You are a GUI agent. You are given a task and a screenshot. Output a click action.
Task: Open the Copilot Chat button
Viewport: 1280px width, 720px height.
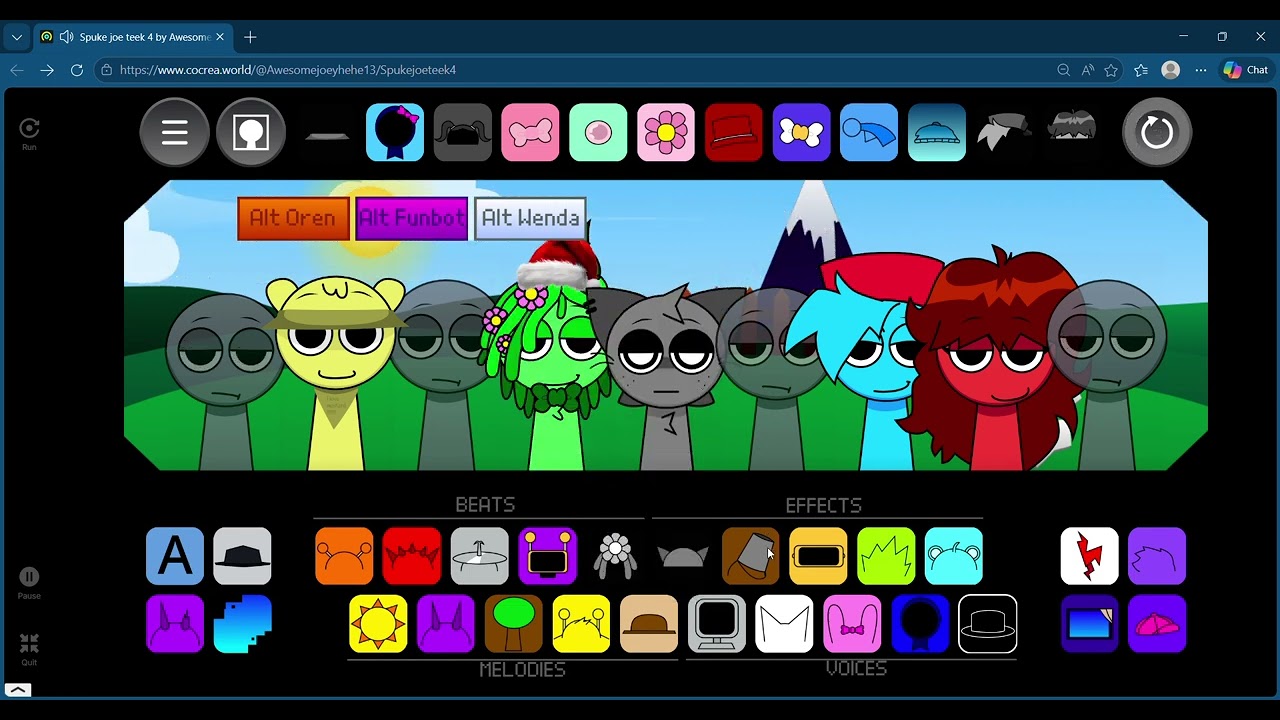pos(1246,70)
